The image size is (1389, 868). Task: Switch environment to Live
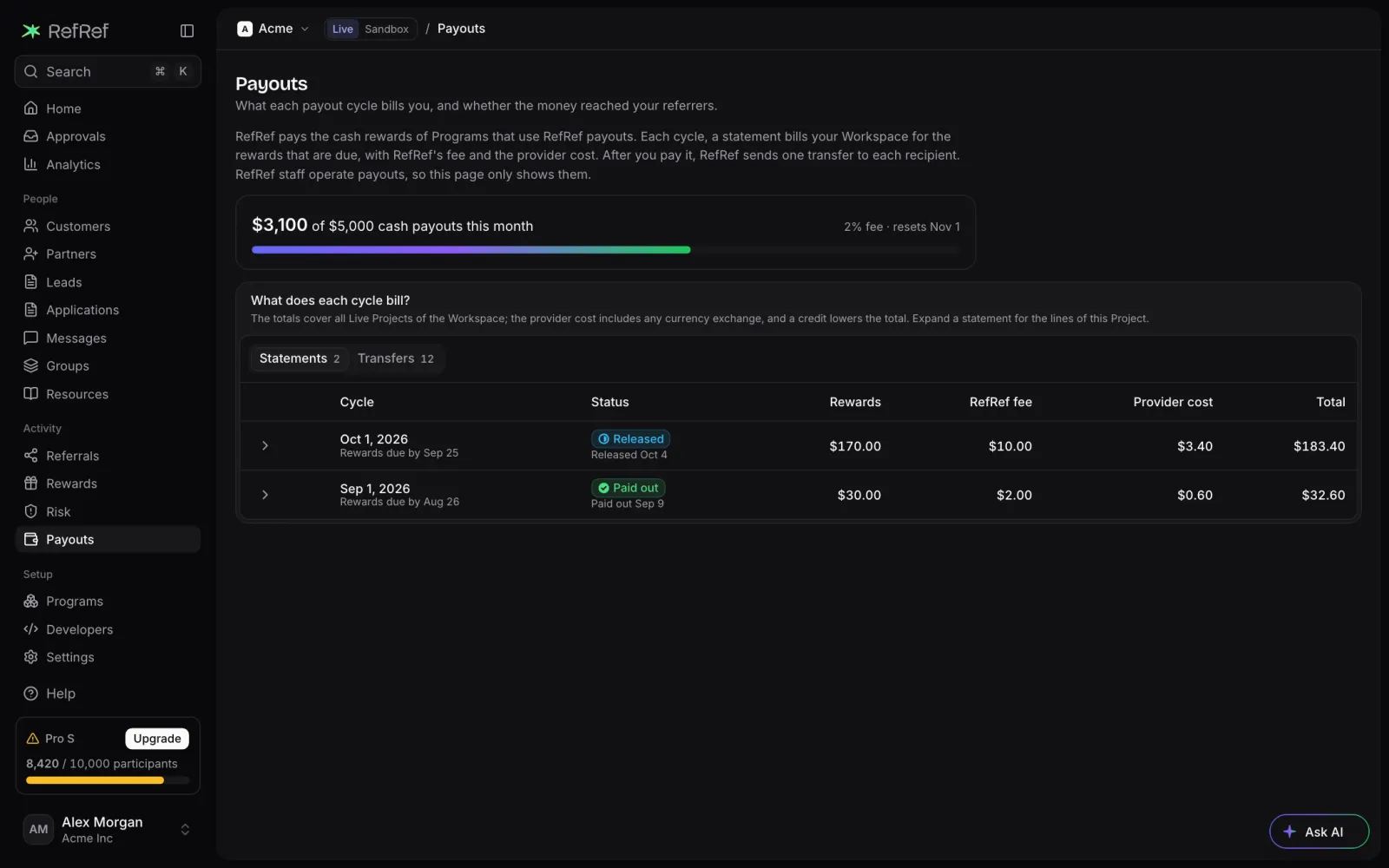click(343, 30)
